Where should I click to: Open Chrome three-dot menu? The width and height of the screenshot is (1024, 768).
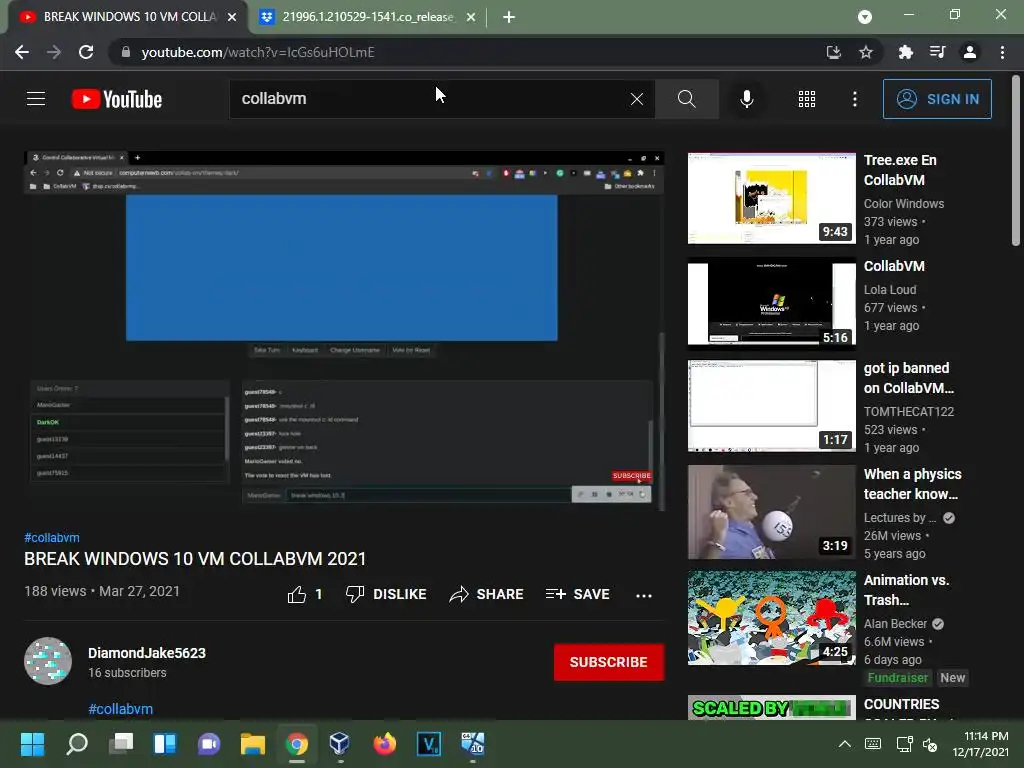(x=1002, y=52)
